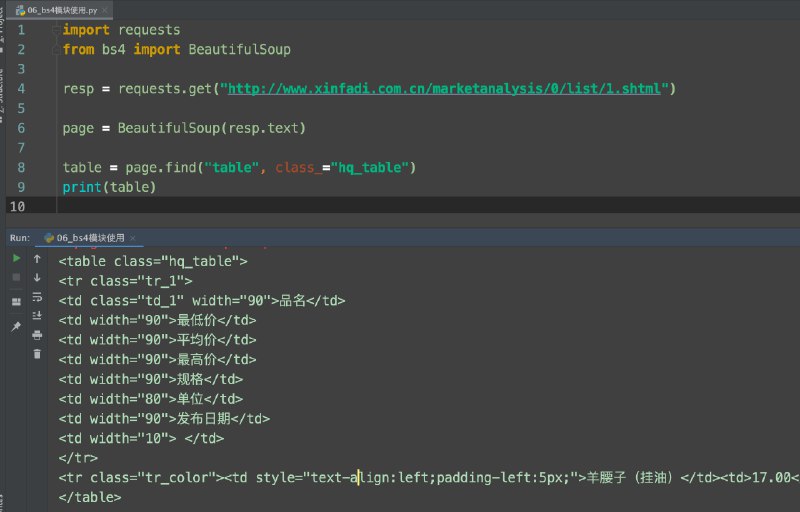Click the up arrow in run toolbar
Screen dimensions: 800x512
[x=37, y=259]
